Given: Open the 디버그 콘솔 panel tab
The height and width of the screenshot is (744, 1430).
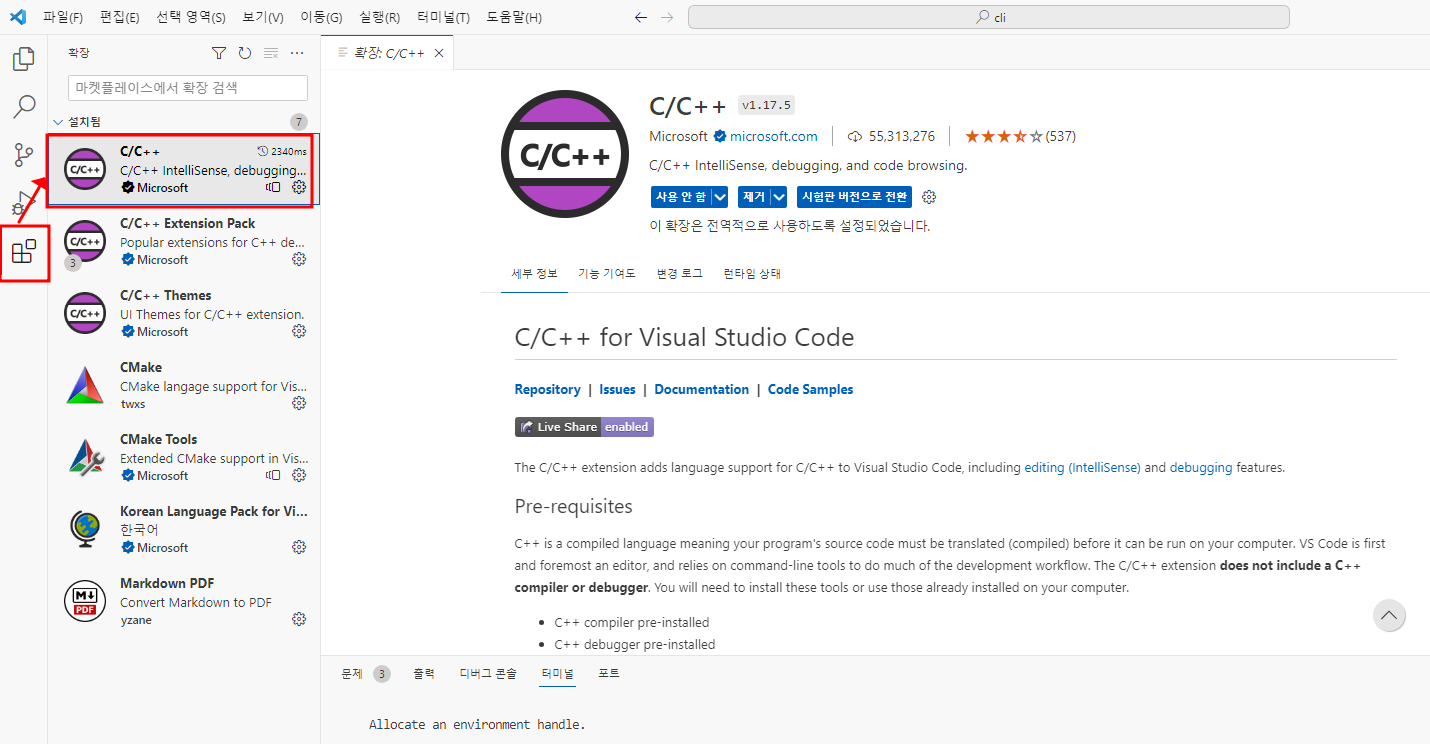Looking at the screenshot, I should pyautogui.click(x=488, y=674).
